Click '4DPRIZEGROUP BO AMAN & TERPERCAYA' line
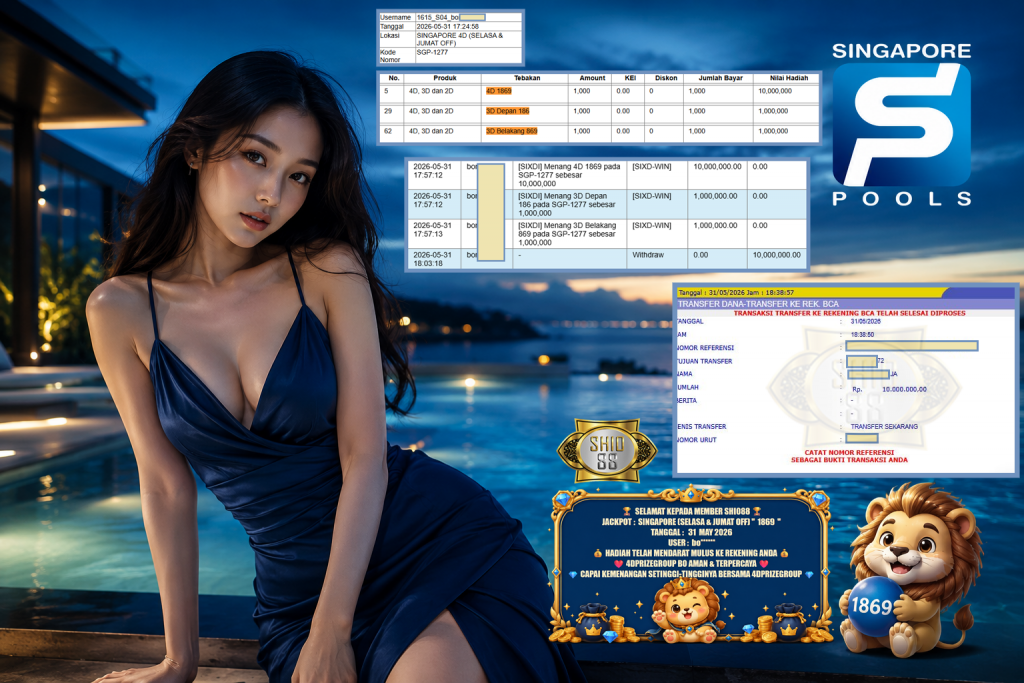 (x=692, y=564)
